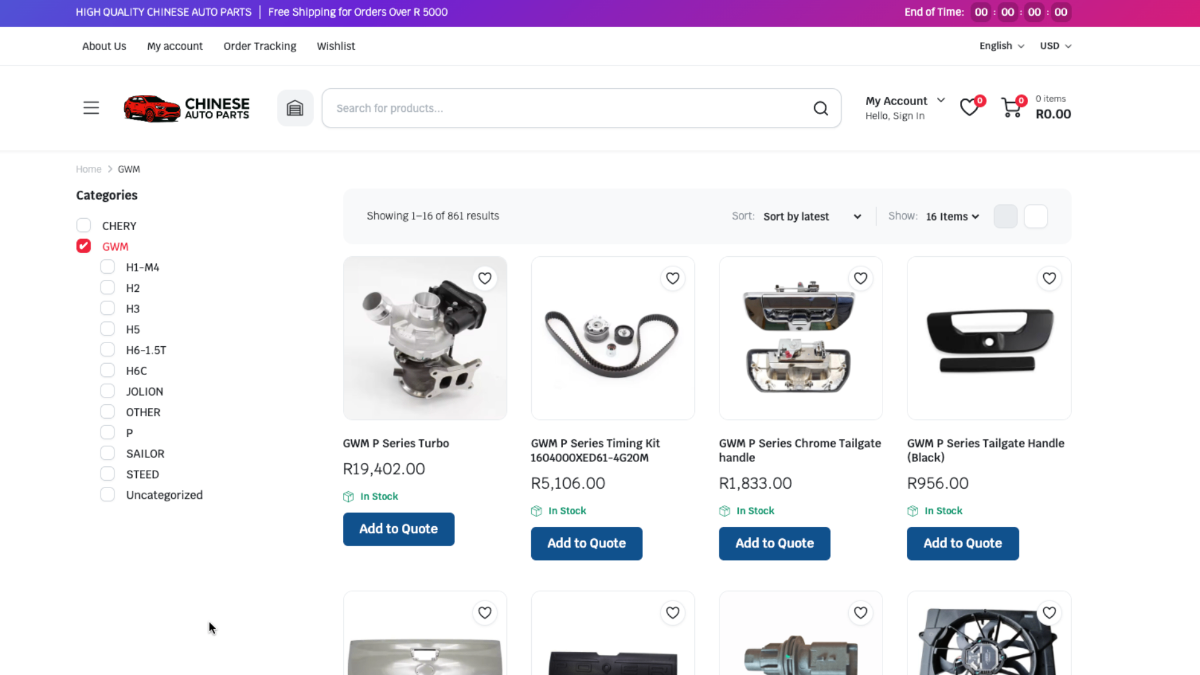Open the hamburger menu icon
Viewport: 1200px width, 675px height.
coord(91,107)
